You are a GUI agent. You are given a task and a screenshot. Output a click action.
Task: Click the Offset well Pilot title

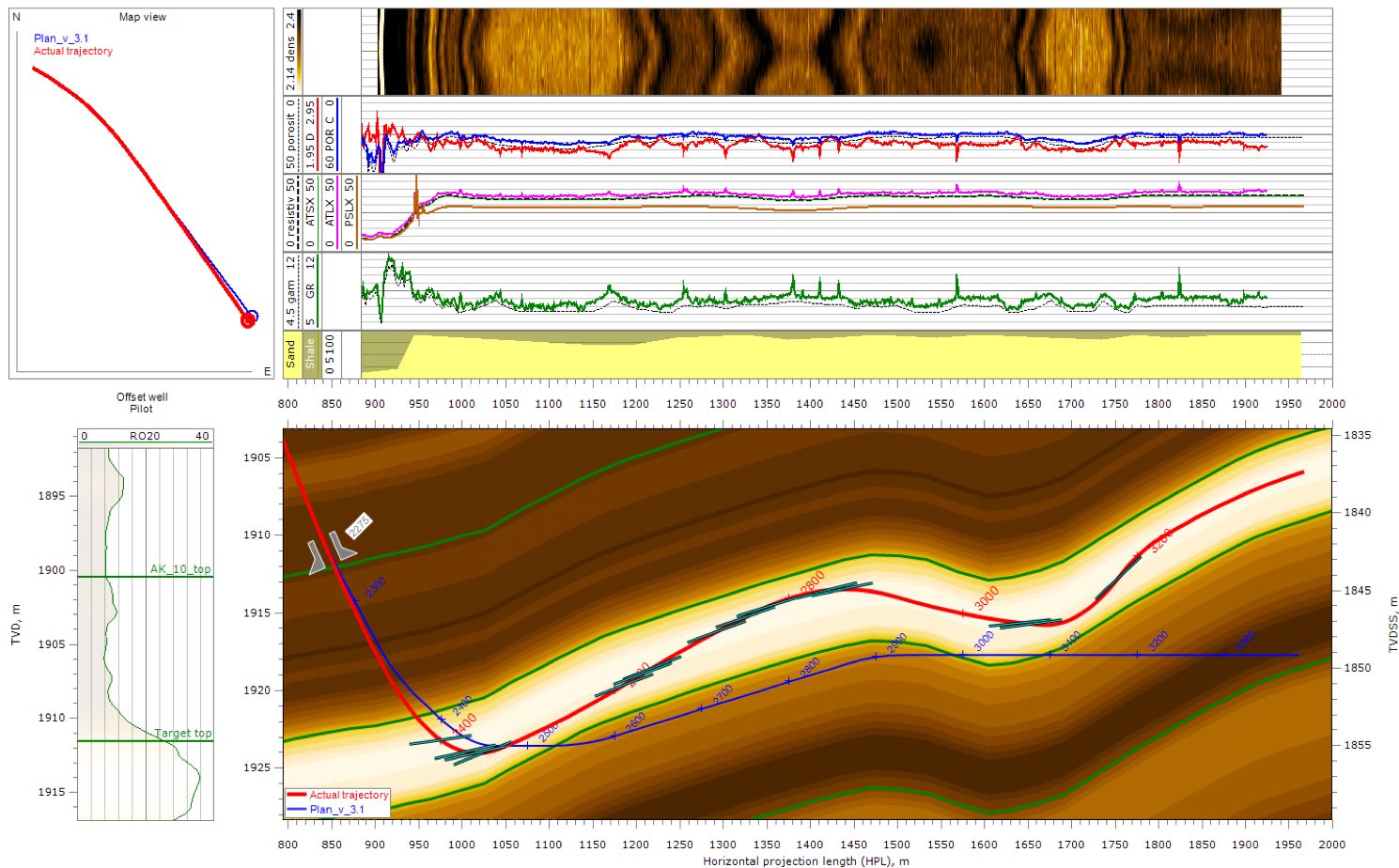coord(142,403)
